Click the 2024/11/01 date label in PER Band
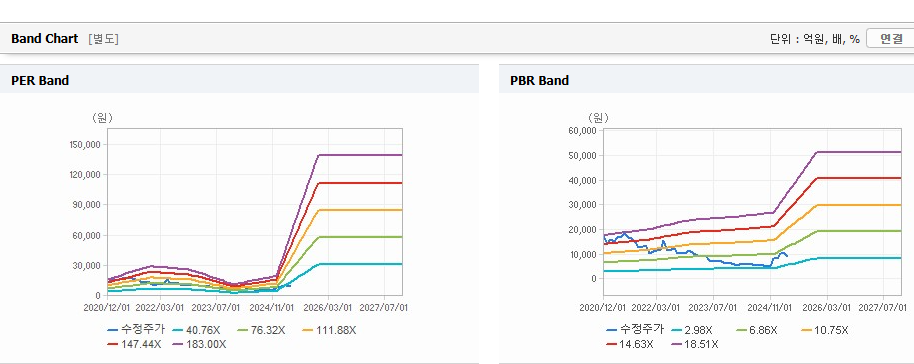 [273, 307]
